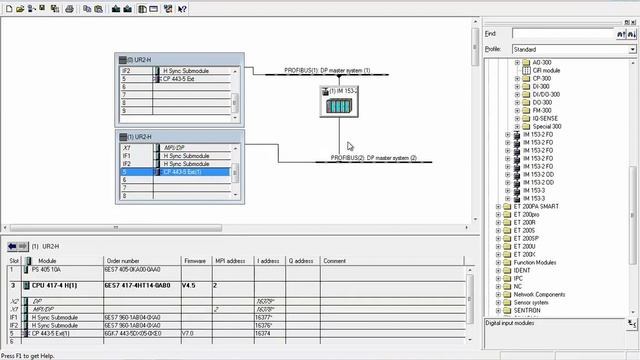Viewport: 640px width, 360px height.
Task: Expand the ET 200pro folder
Action: [498, 215]
